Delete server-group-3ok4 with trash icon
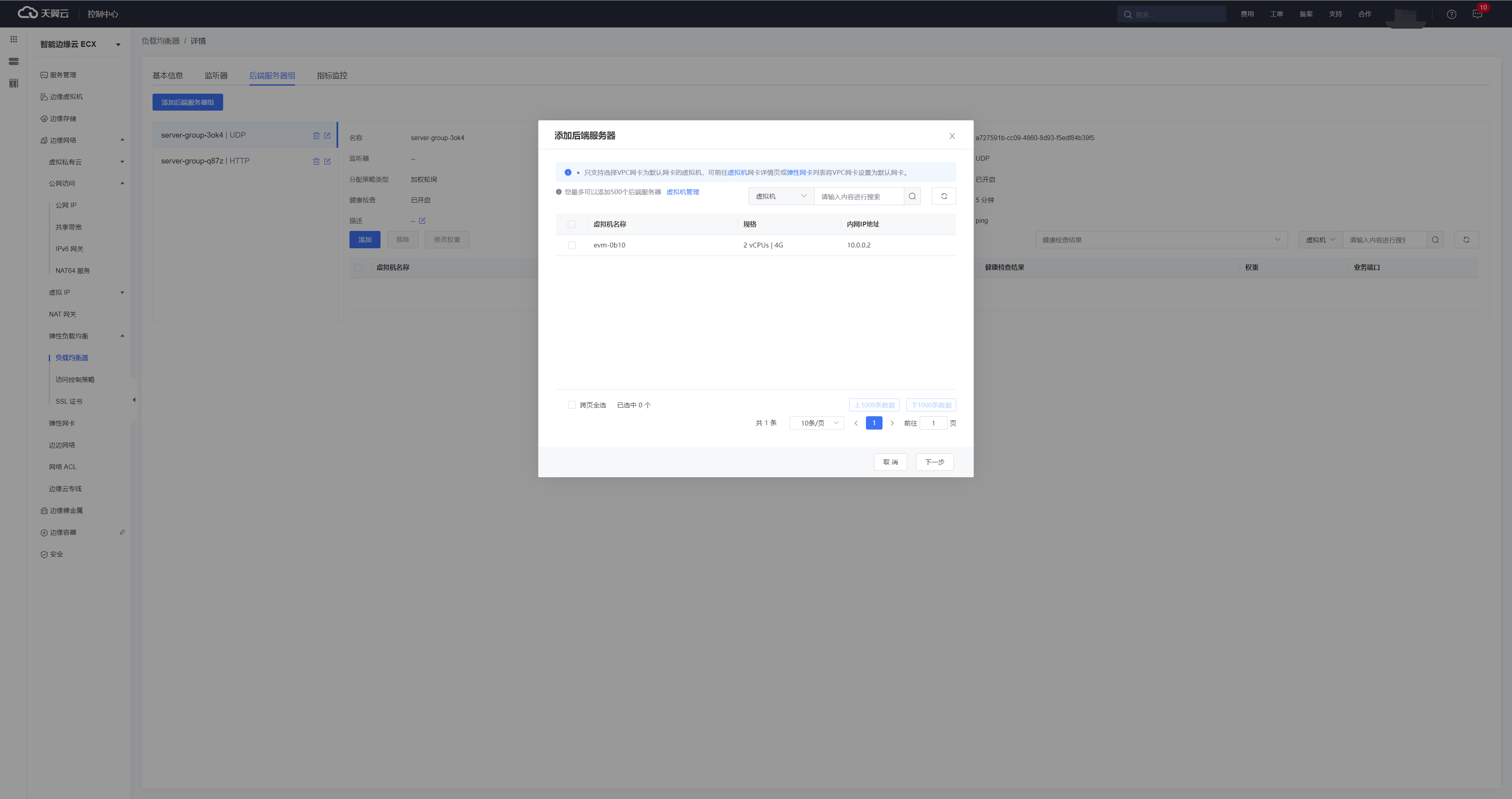Viewport: 1512px width, 799px height. [x=316, y=136]
